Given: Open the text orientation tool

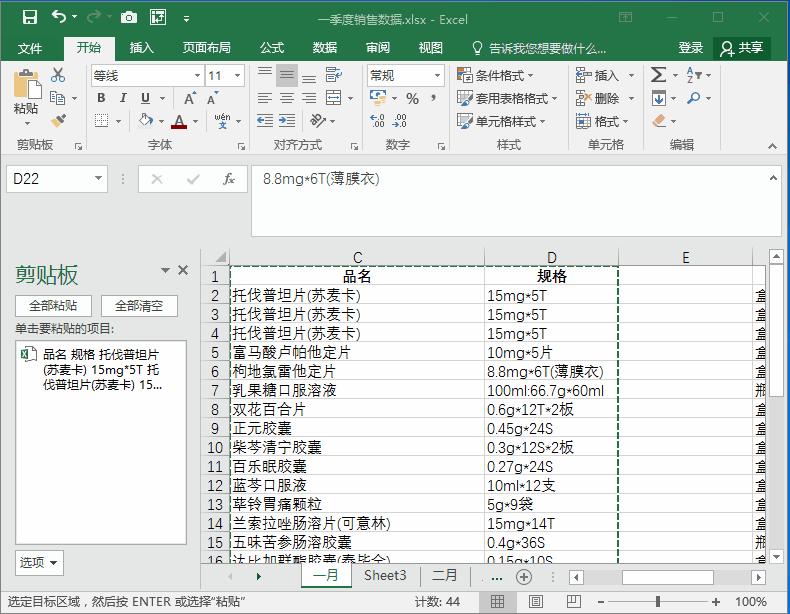Looking at the screenshot, I should 317,121.
